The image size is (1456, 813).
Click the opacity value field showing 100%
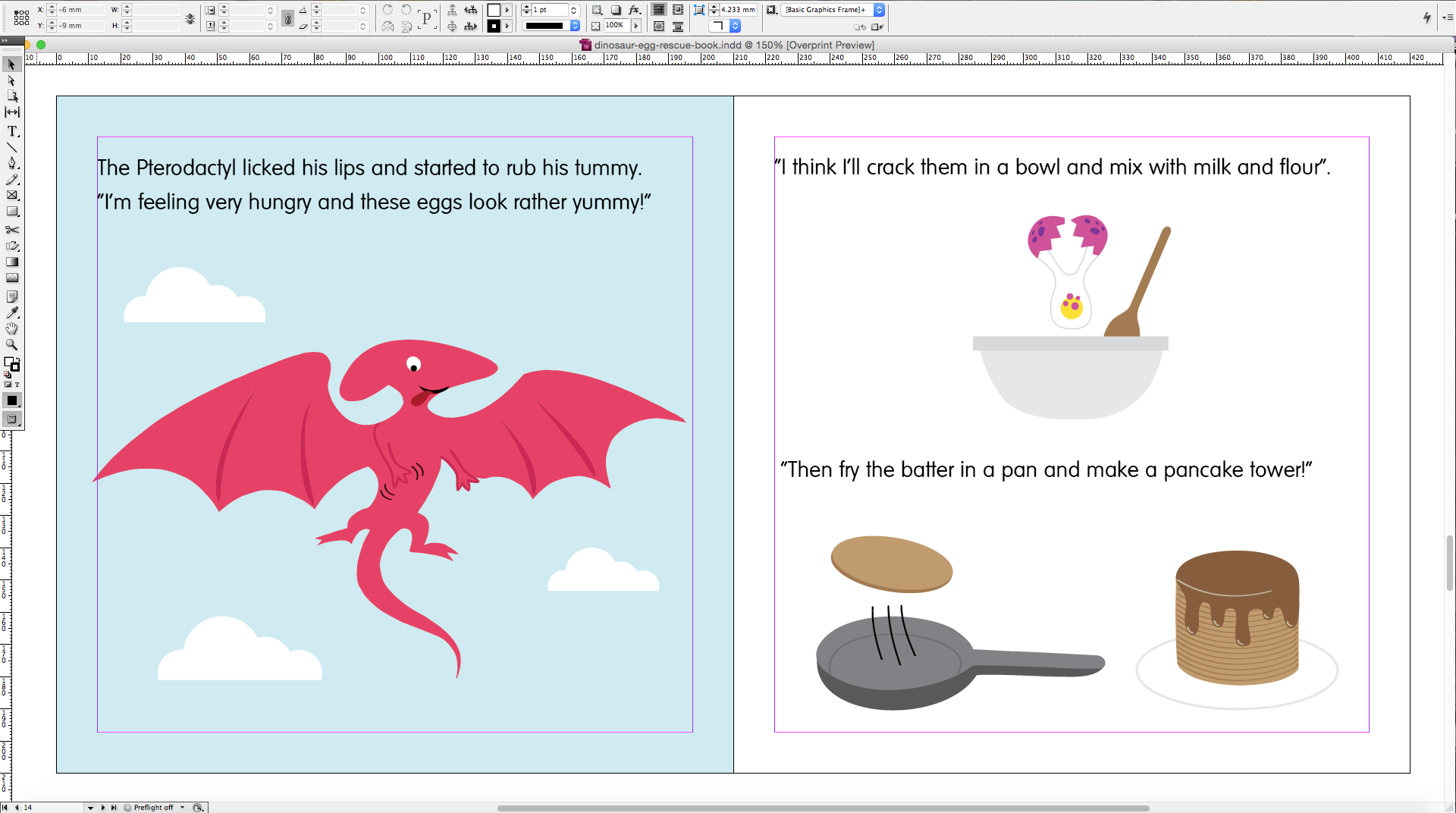pyautogui.click(x=613, y=25)
